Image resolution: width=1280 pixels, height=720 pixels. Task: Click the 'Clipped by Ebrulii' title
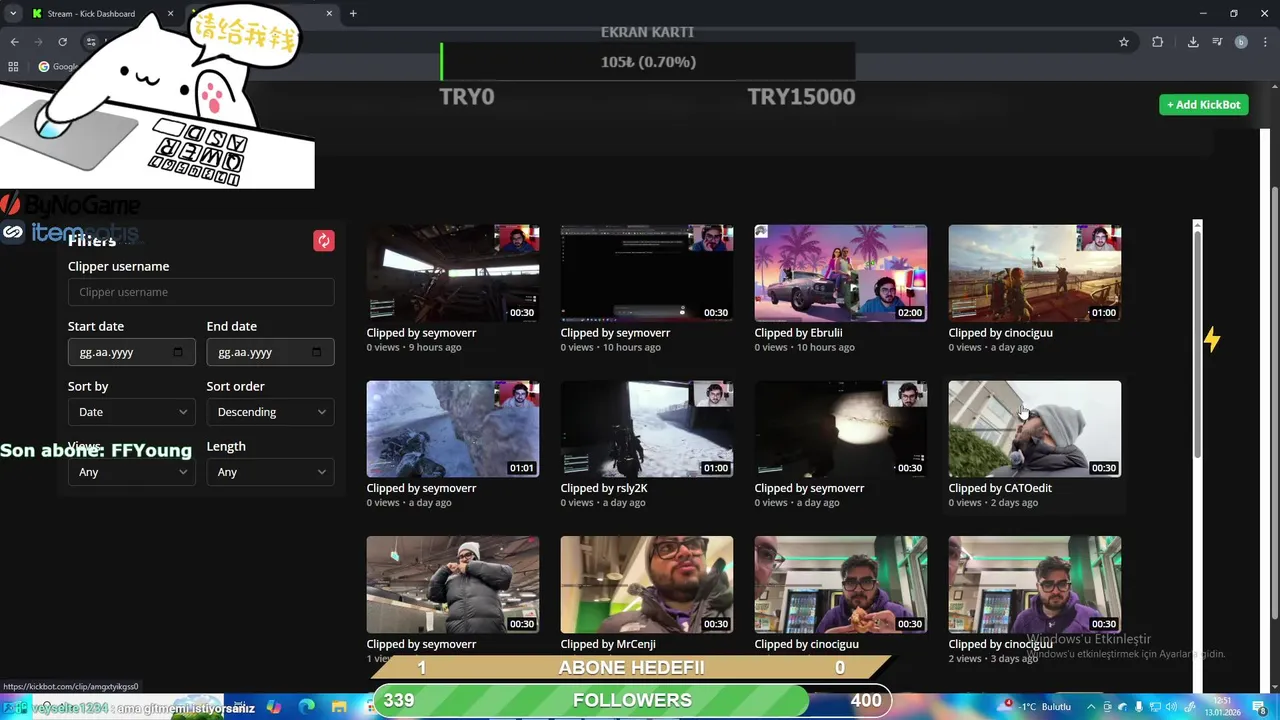pyautogui.click(x=798, y=333)
